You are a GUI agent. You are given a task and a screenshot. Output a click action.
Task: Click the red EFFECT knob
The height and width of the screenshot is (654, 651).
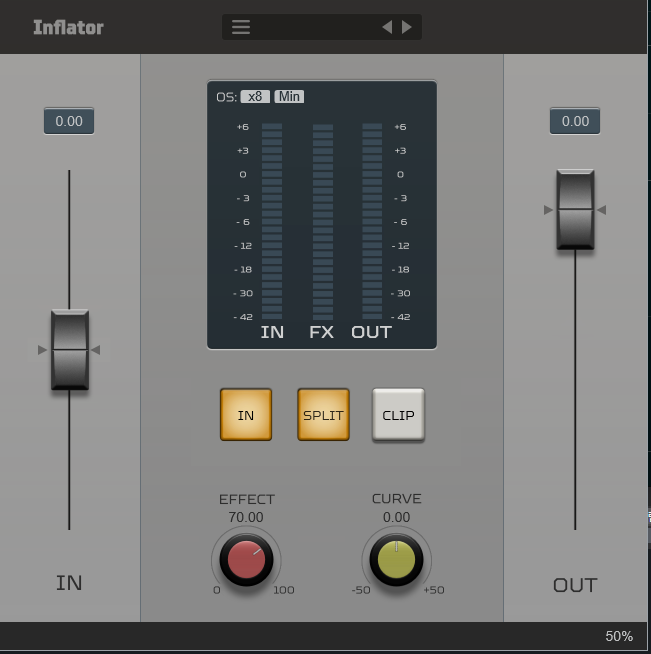coord(246,560)
